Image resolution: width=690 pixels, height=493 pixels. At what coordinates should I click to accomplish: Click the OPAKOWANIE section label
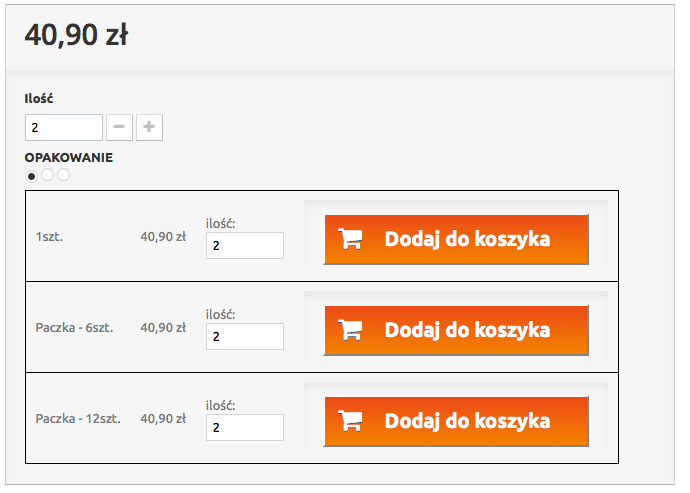[x=69, y=158]
